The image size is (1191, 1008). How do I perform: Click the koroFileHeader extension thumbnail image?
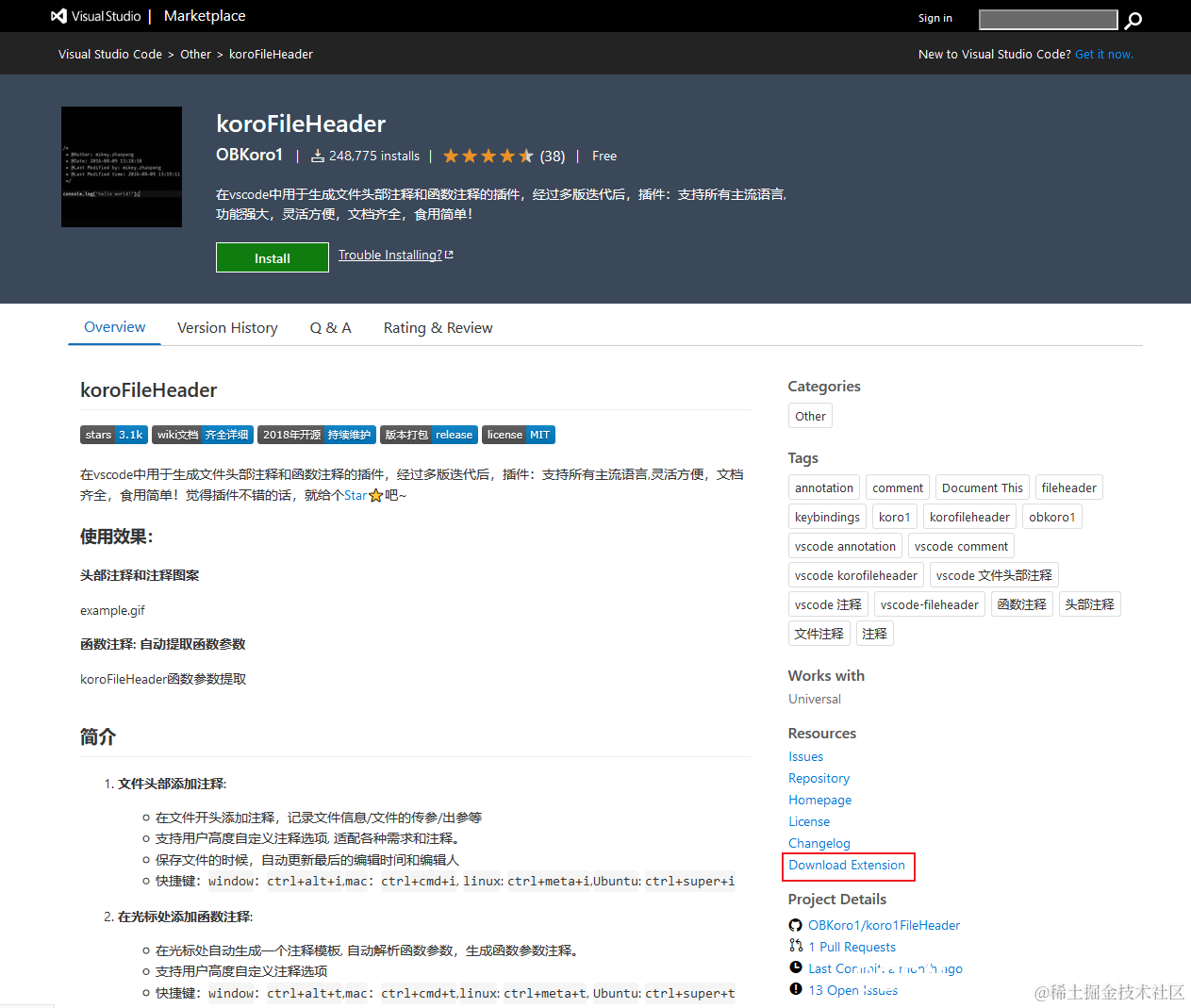click(122, 167)
